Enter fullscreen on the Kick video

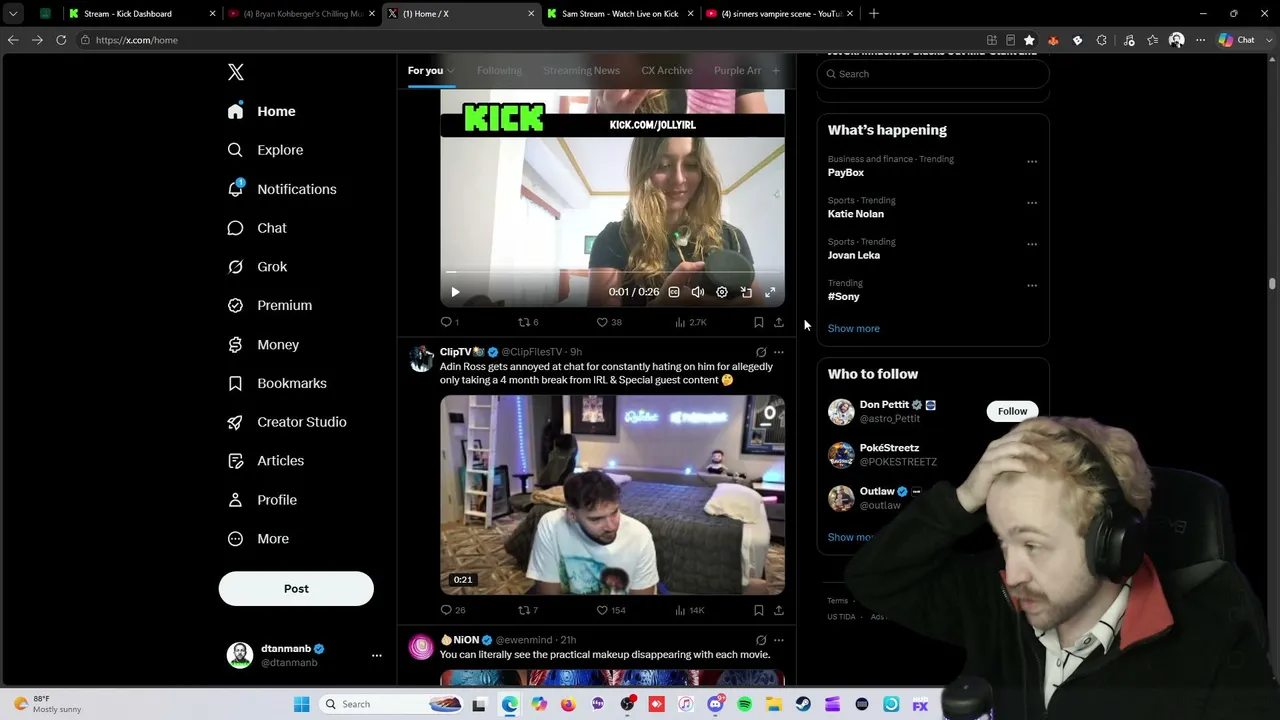pos(770,292)
